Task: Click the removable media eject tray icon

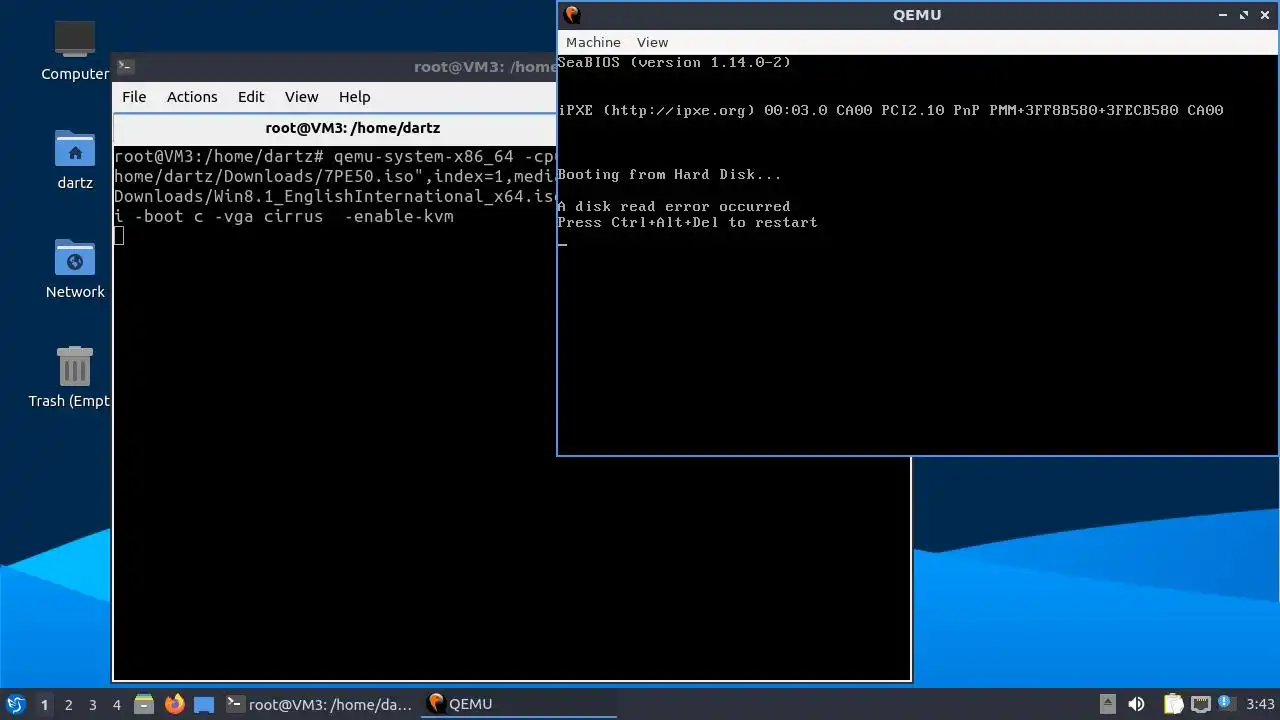Action: pos(1107,704)
